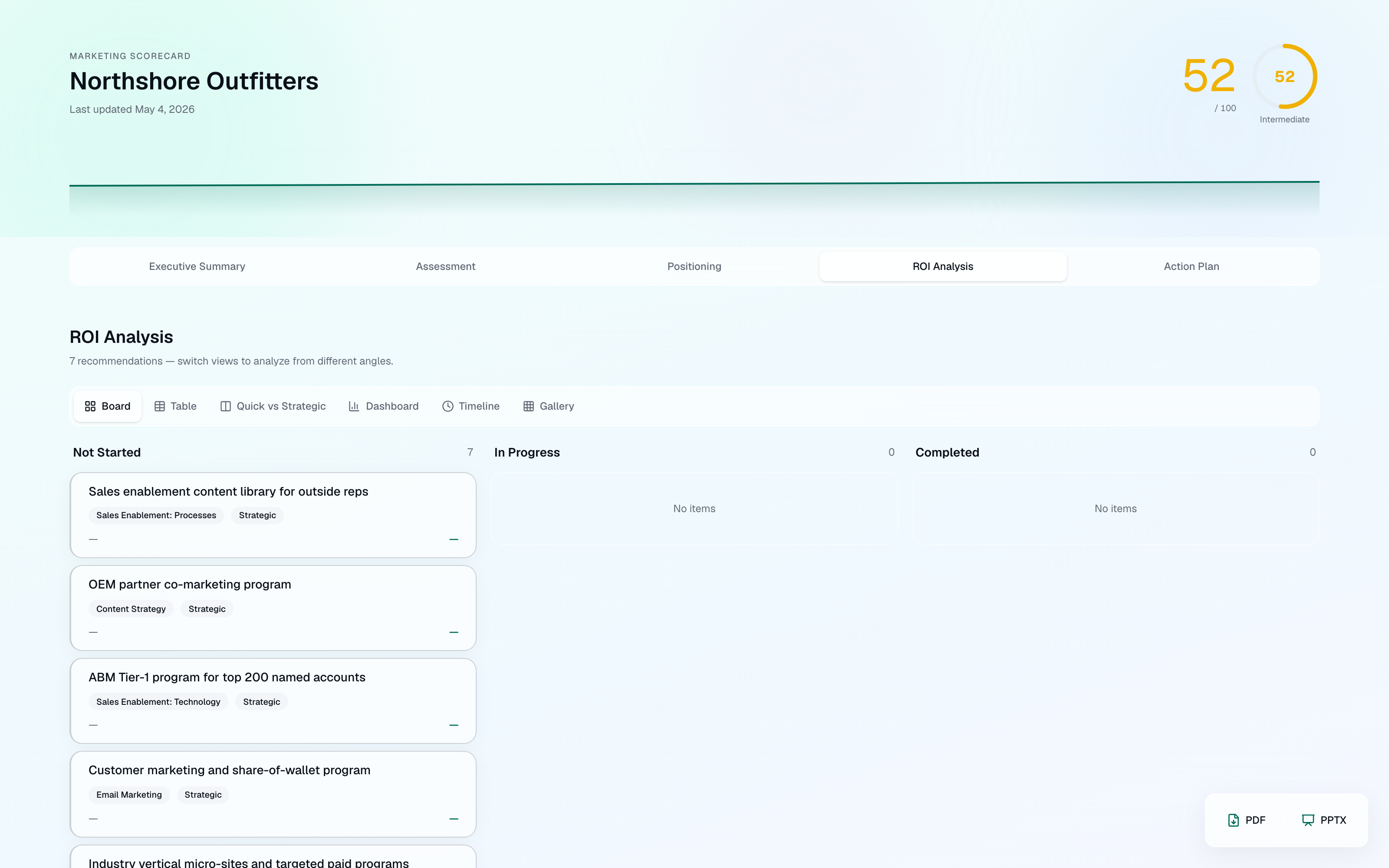The width and height of the screenshot is (1389, 868).
Task: Click Strategic tag on Sales enablement card
Action: pos(257,516)
